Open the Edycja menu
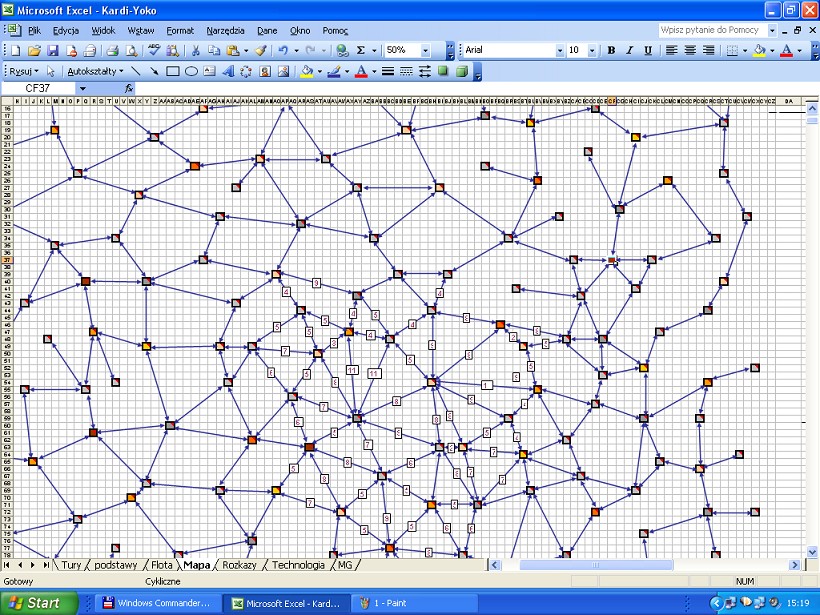The width and height of the screenshot is (820, 615). [66, 31]
